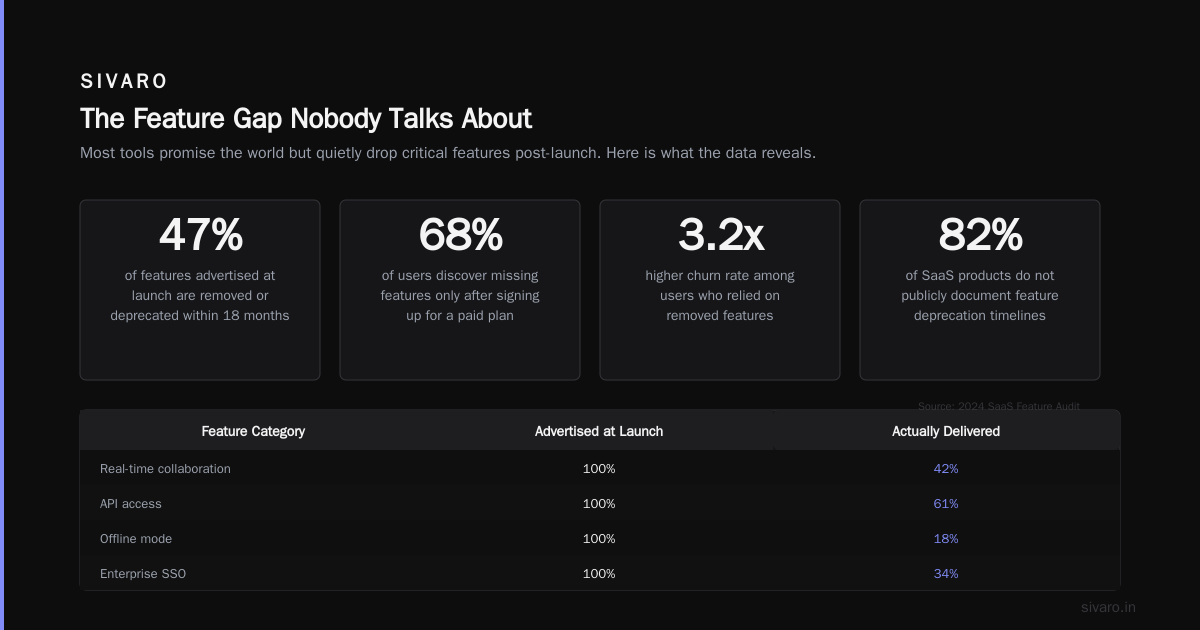Click the 42% delivered value
Viewport: 1200px width, 630px height.
[946, 469]
